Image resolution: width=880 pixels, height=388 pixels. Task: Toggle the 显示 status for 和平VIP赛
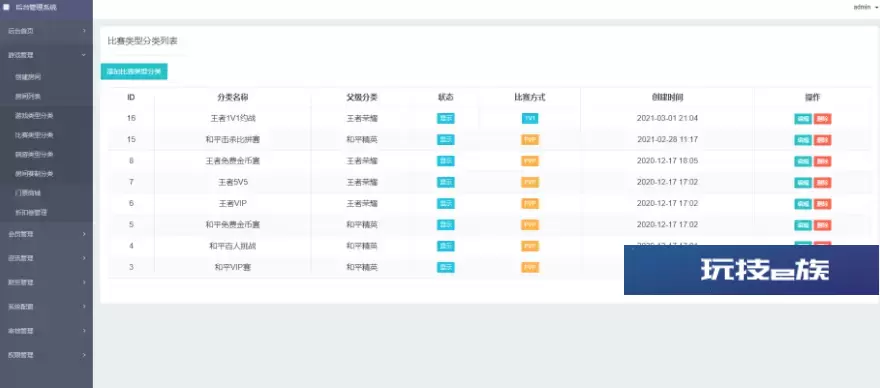(x=446, y=267)
